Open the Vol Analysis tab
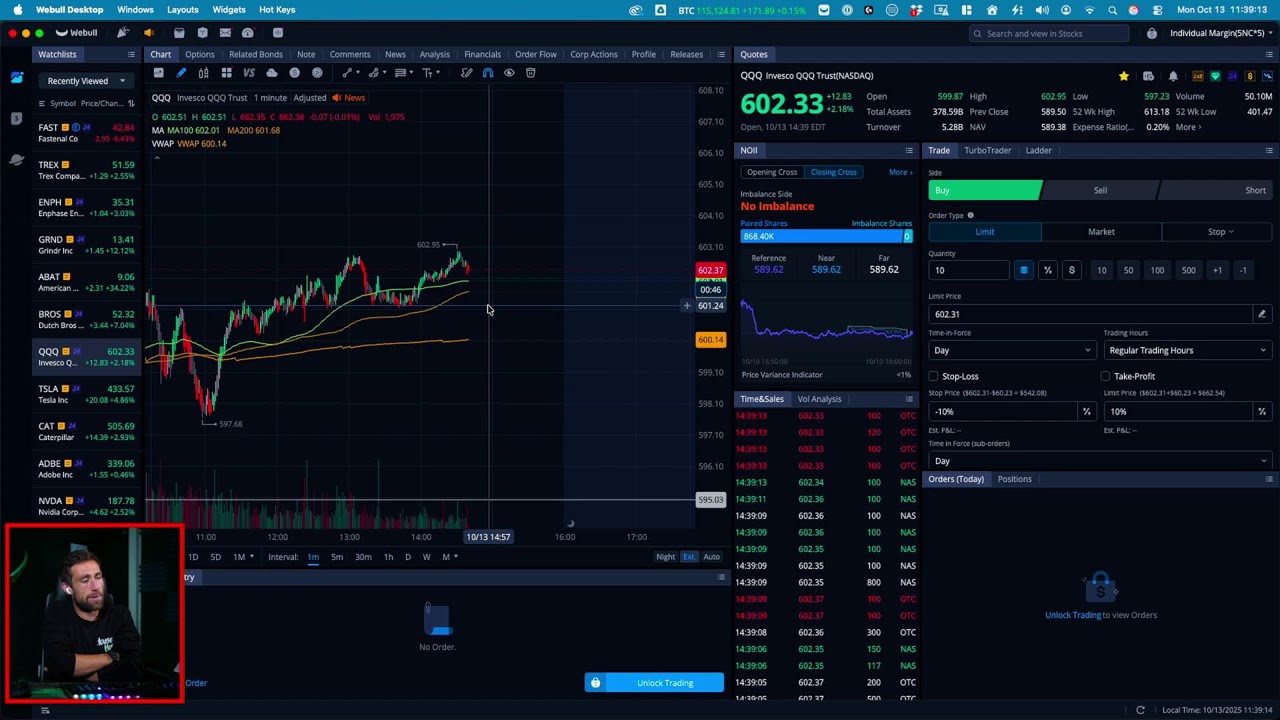Image resolution: width=1280 pixels, height=720 pixels. click(x=819, y=399)
